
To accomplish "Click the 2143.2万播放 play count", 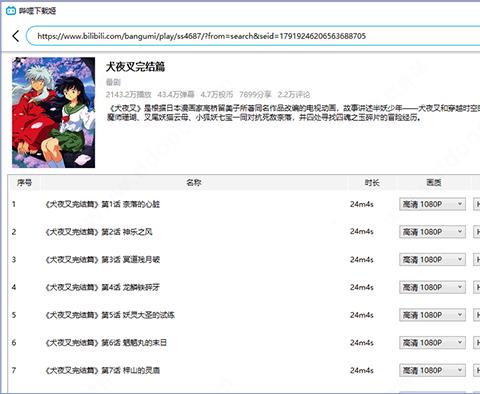I will click(x=129, y=95).
